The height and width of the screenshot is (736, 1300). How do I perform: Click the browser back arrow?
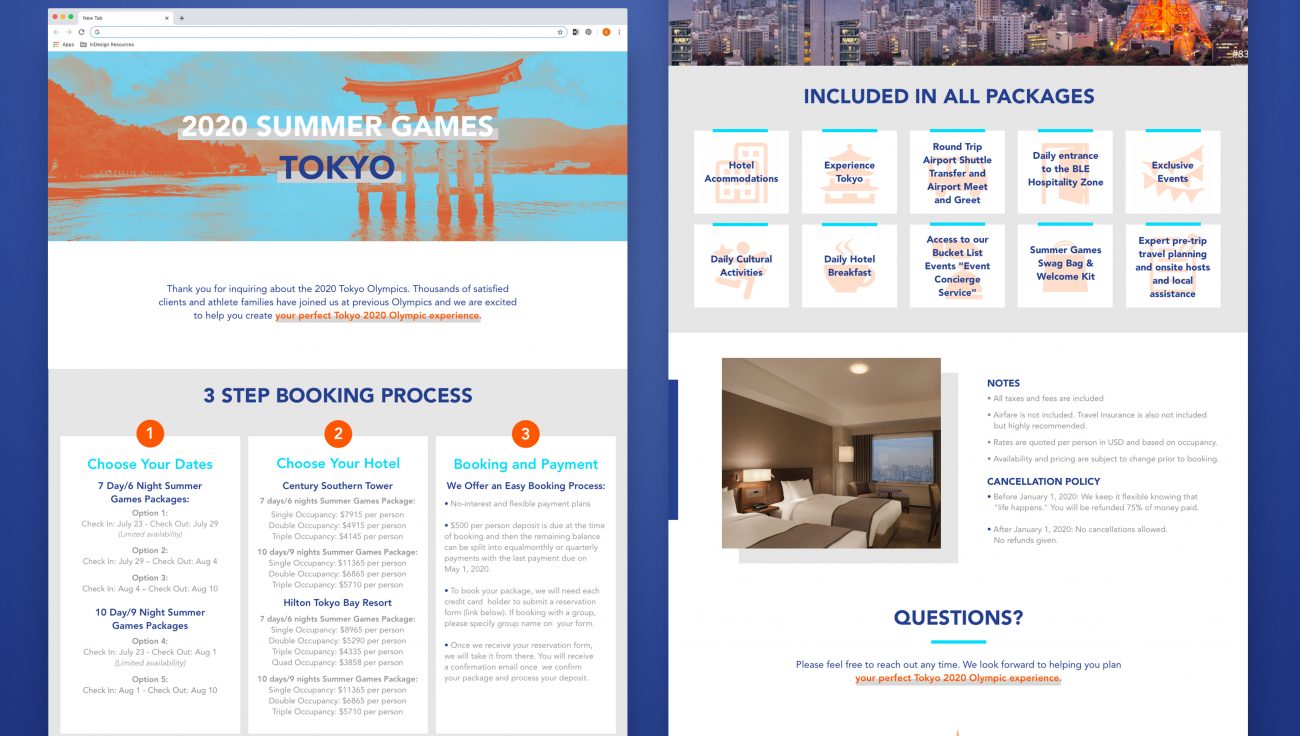[57, 32]
